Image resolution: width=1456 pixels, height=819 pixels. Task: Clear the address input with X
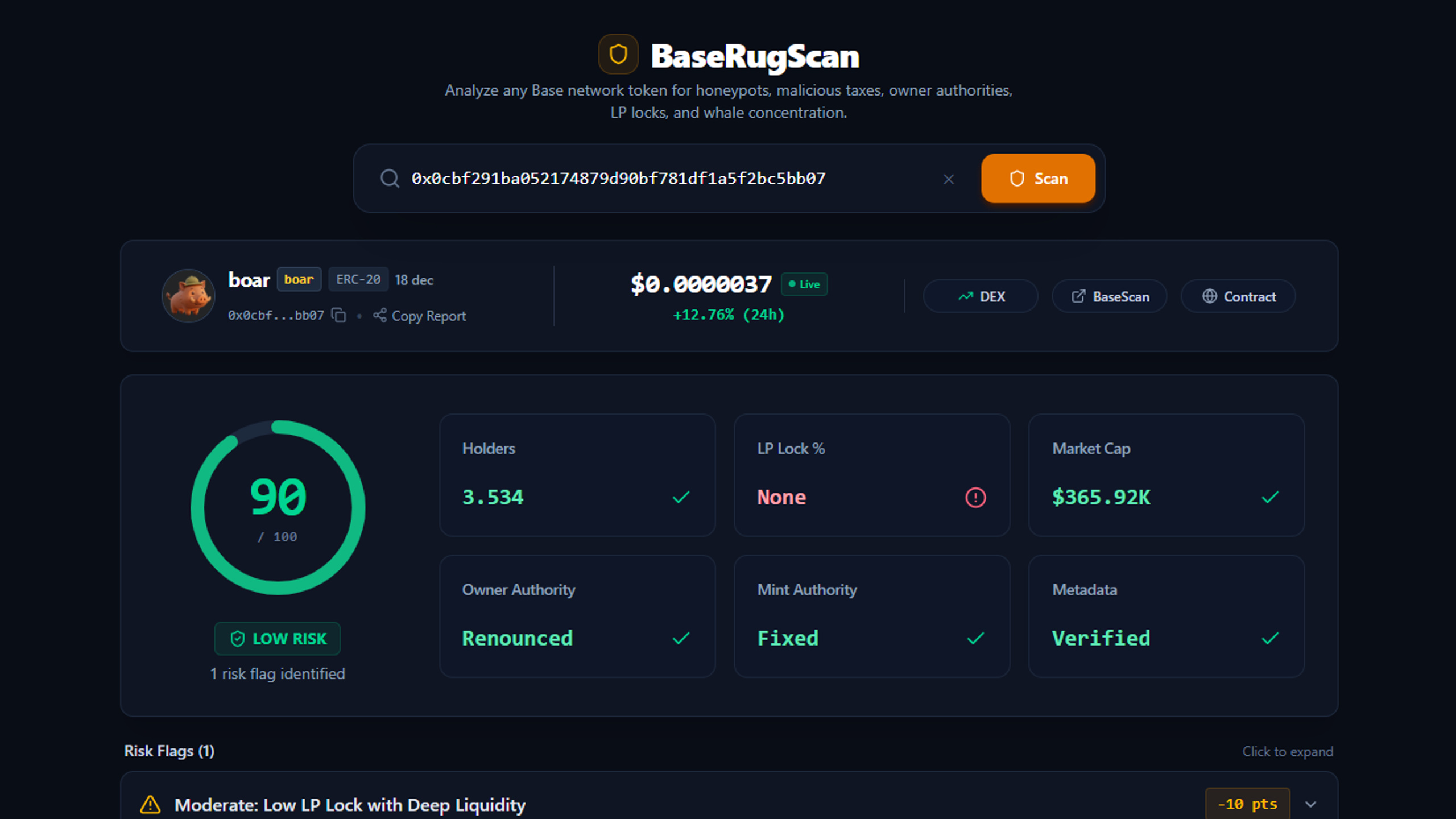pos(949,179)
